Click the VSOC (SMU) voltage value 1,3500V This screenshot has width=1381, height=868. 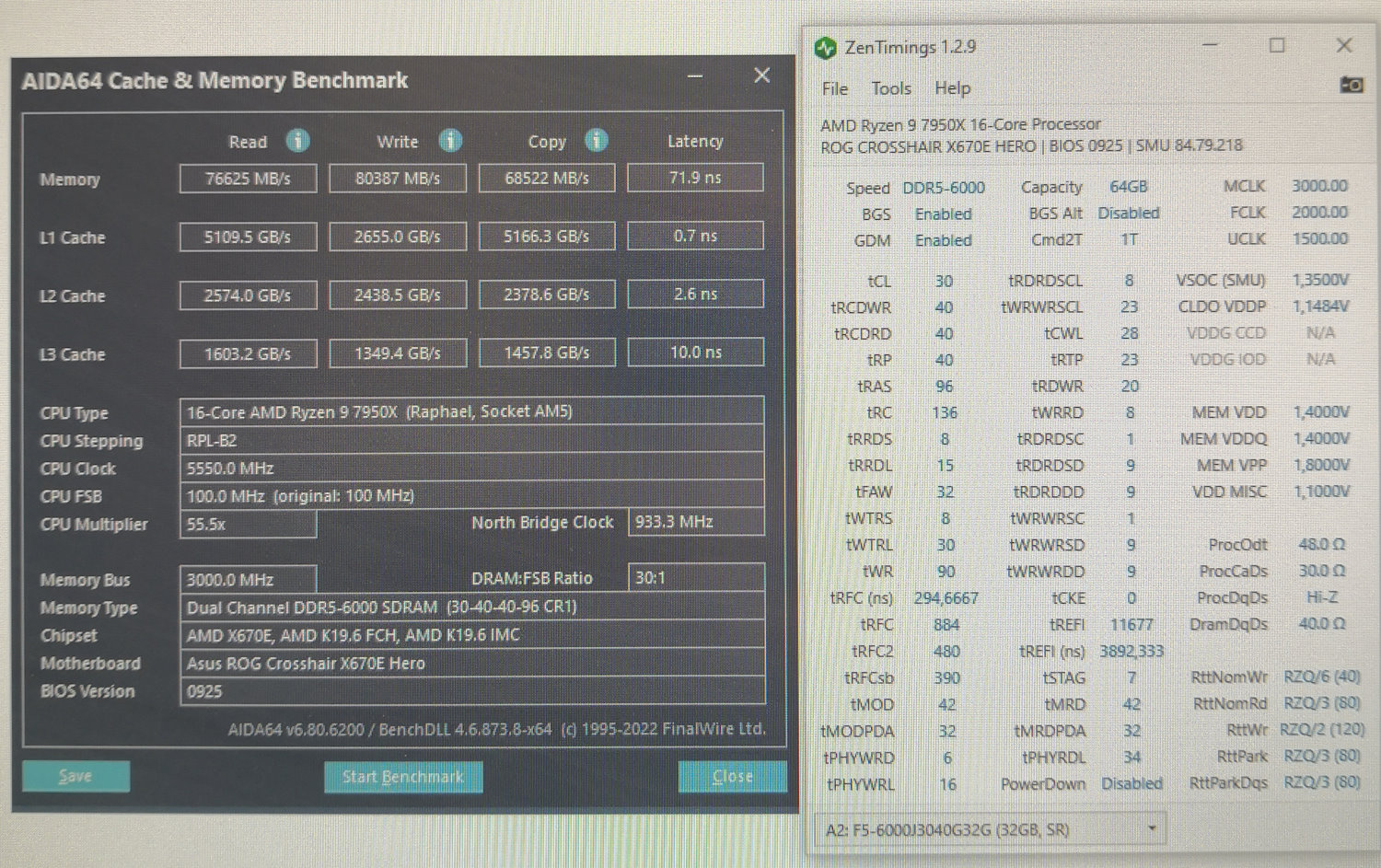click(1320, 280)
